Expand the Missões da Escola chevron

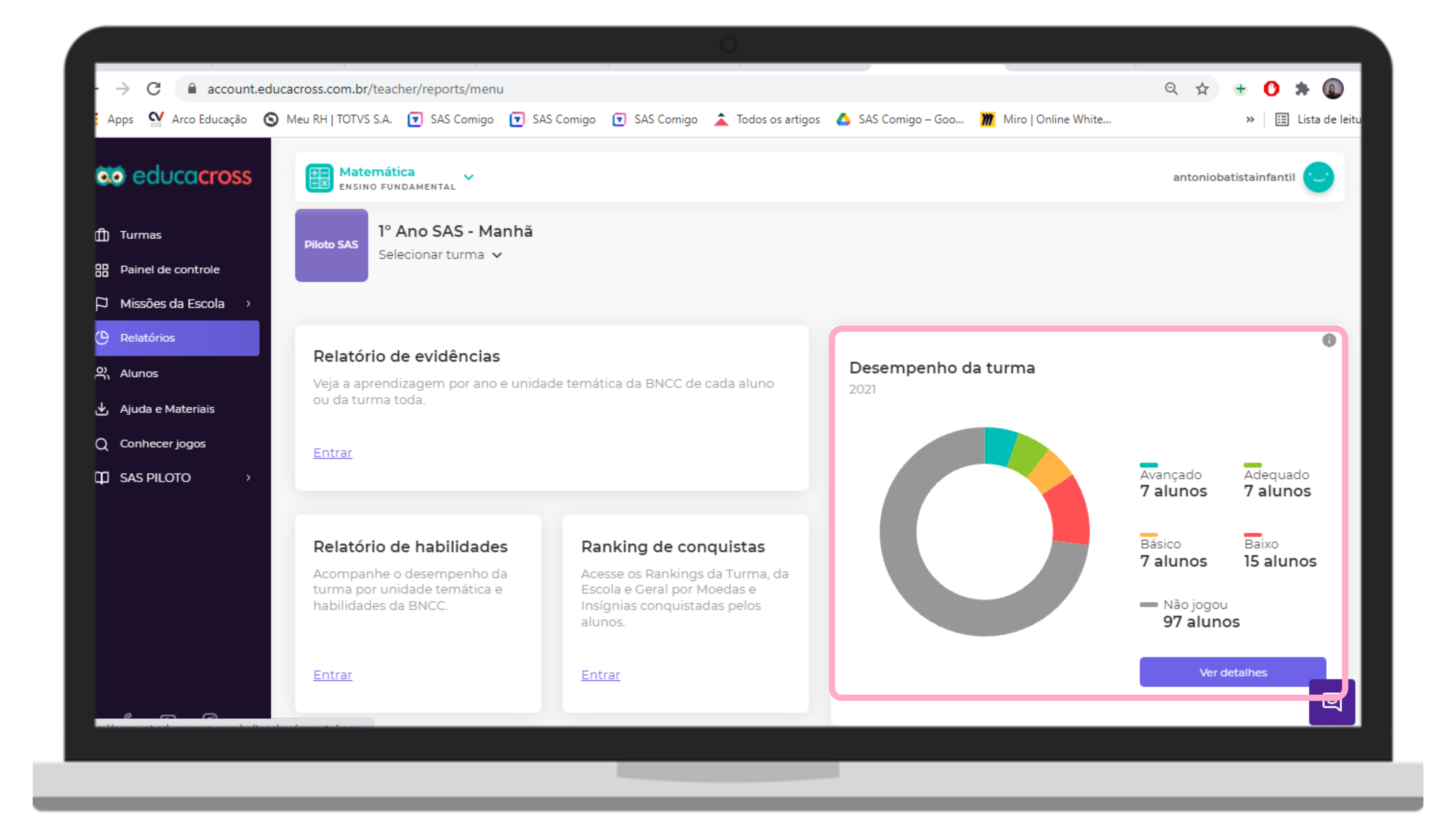pos(248,304)
